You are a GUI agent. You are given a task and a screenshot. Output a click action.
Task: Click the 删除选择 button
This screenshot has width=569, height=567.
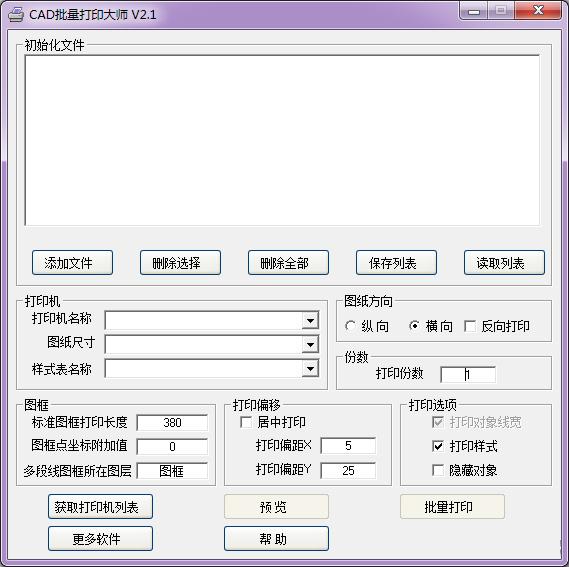coord(180,262)
